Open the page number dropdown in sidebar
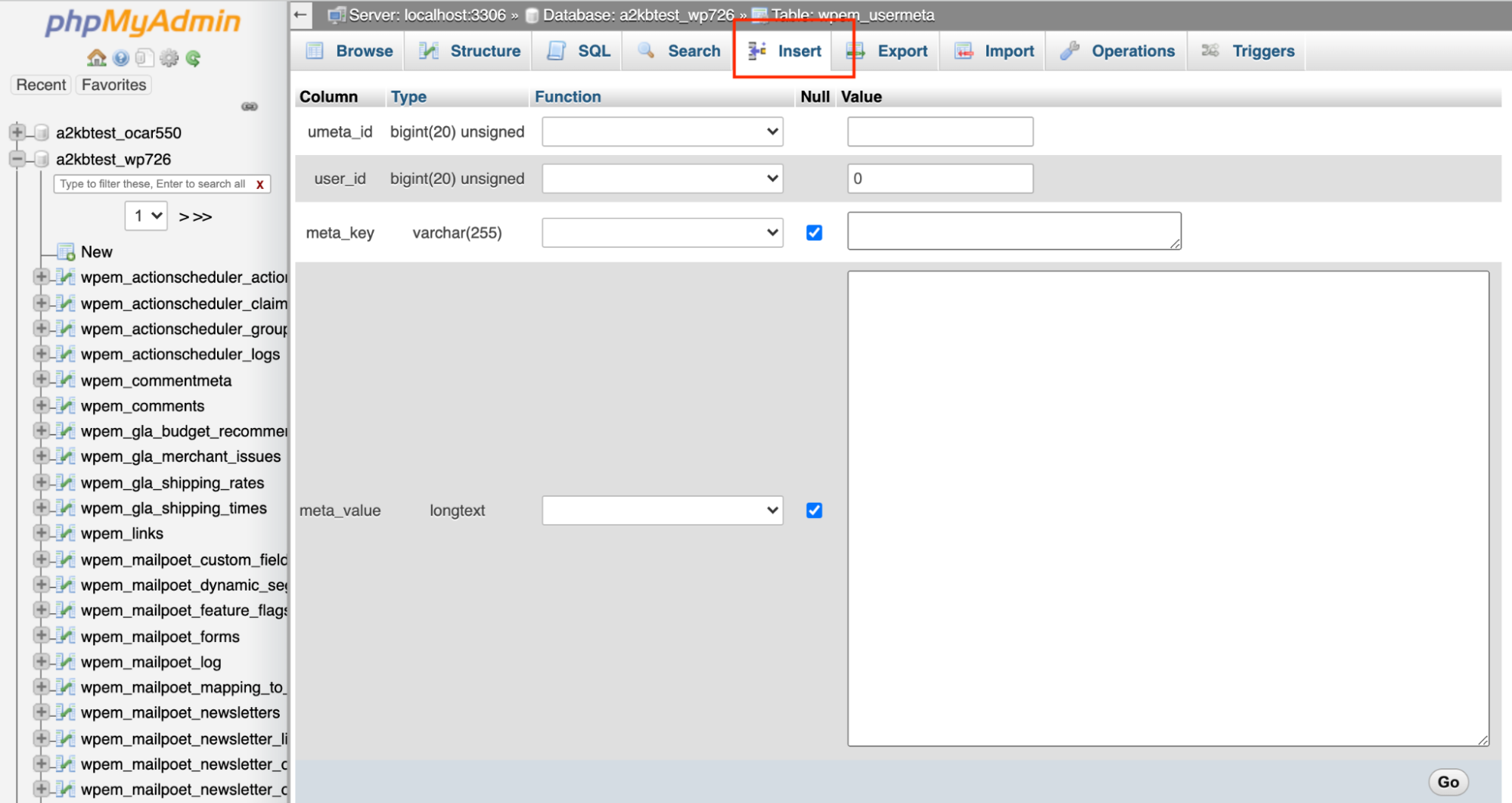This screenshot has height=803, width=1512. pos(146,216)
